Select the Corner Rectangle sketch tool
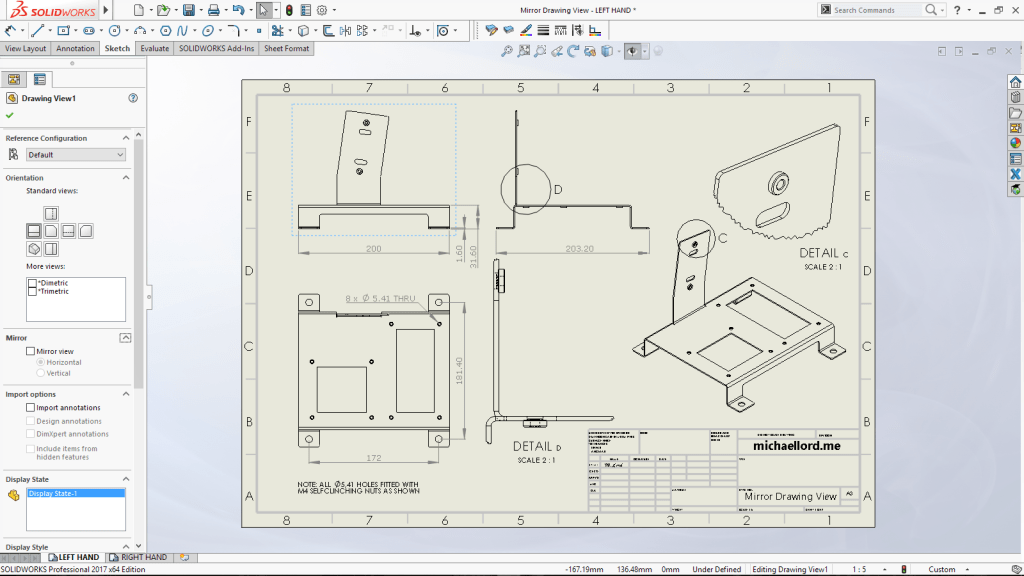This screenshot has height=576, width=1024. tap(63, 30)
